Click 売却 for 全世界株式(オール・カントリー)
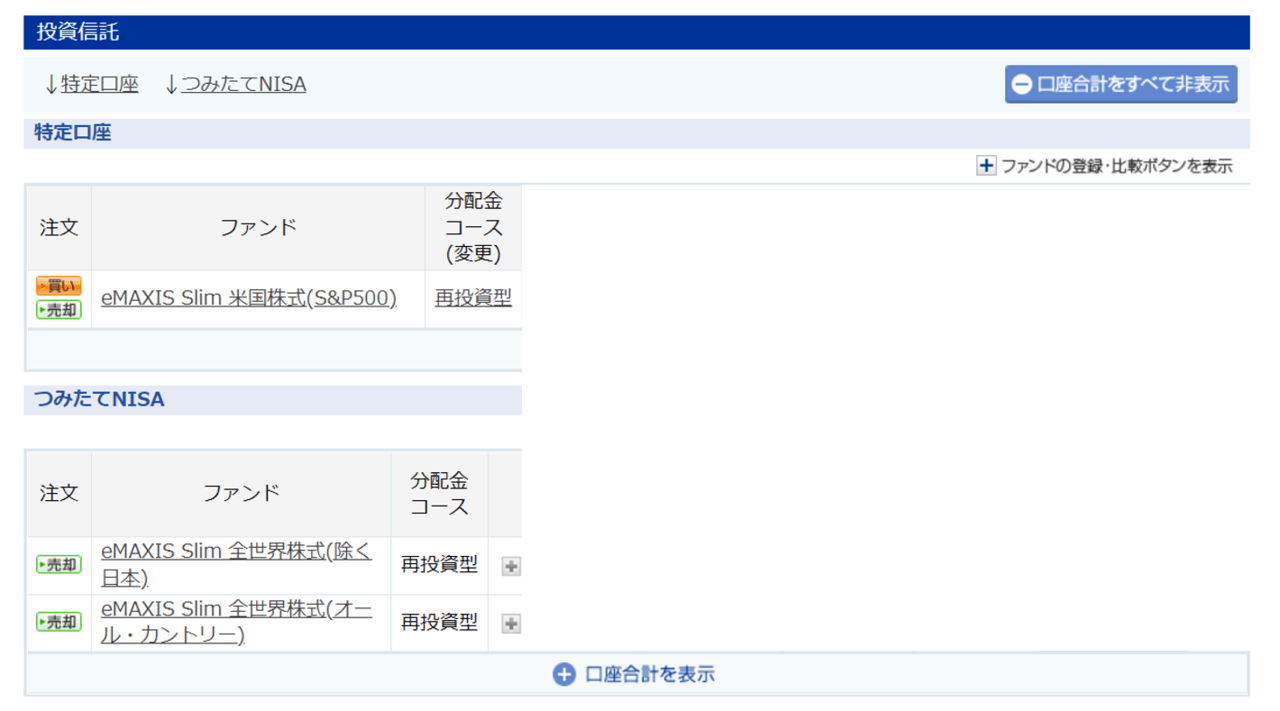1280x711 pixels. coord(58,622)
